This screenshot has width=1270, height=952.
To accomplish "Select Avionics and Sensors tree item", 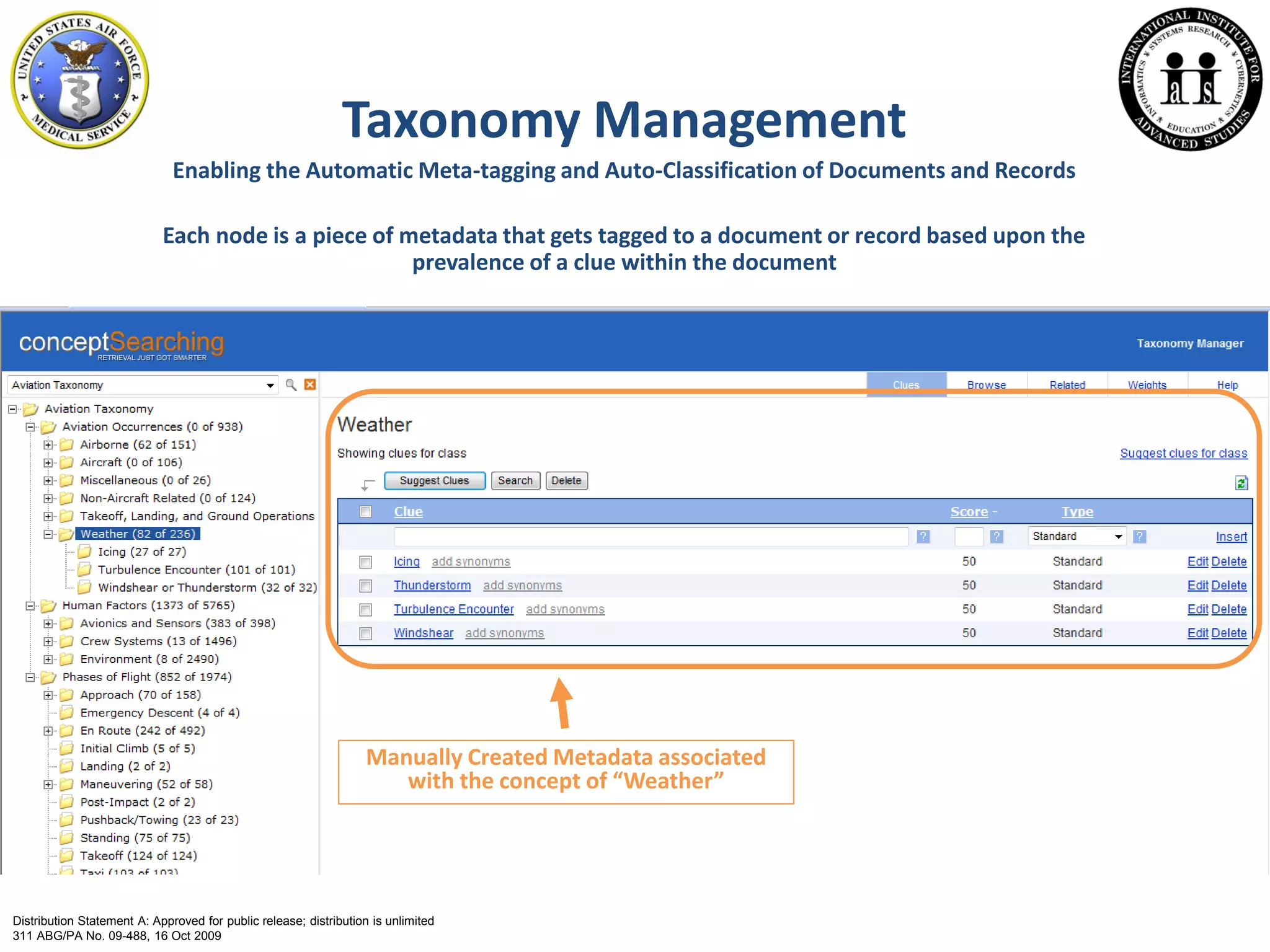I will 178,624.
